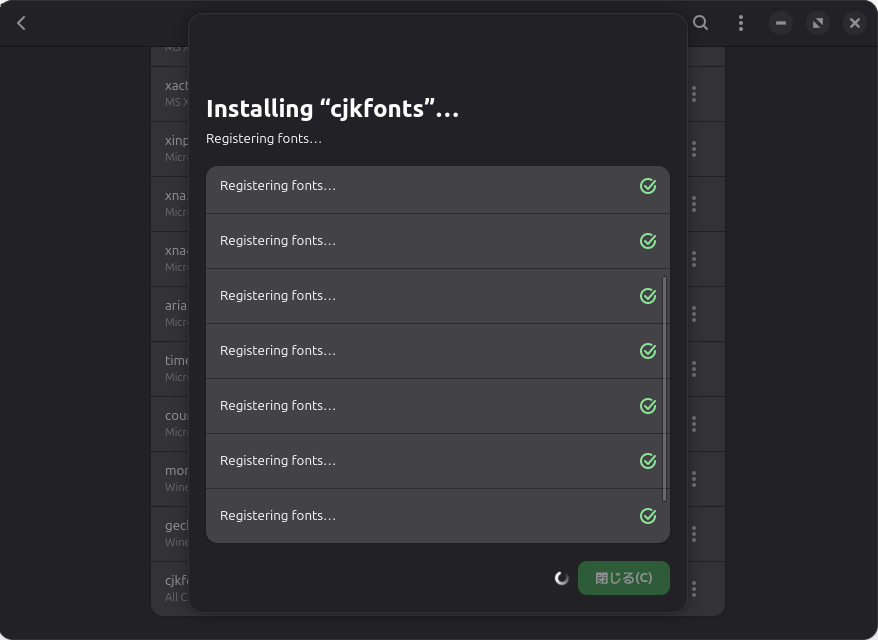878x640 pixels.
Task: Click the kebab icon on the cour row
Action: [x=694, y=424]
